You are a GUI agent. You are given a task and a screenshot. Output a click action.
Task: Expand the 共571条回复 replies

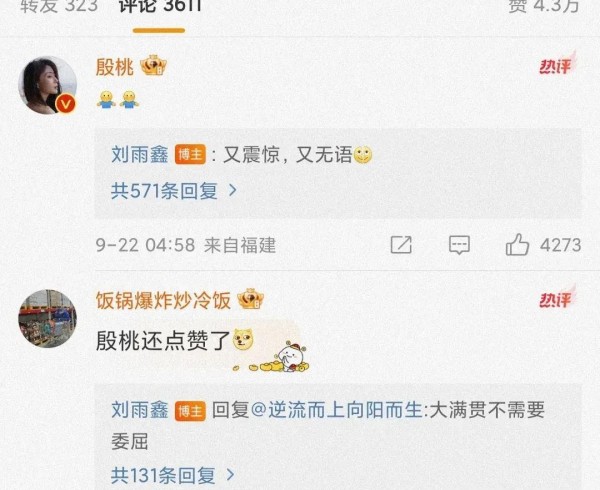tap(174, 190)
